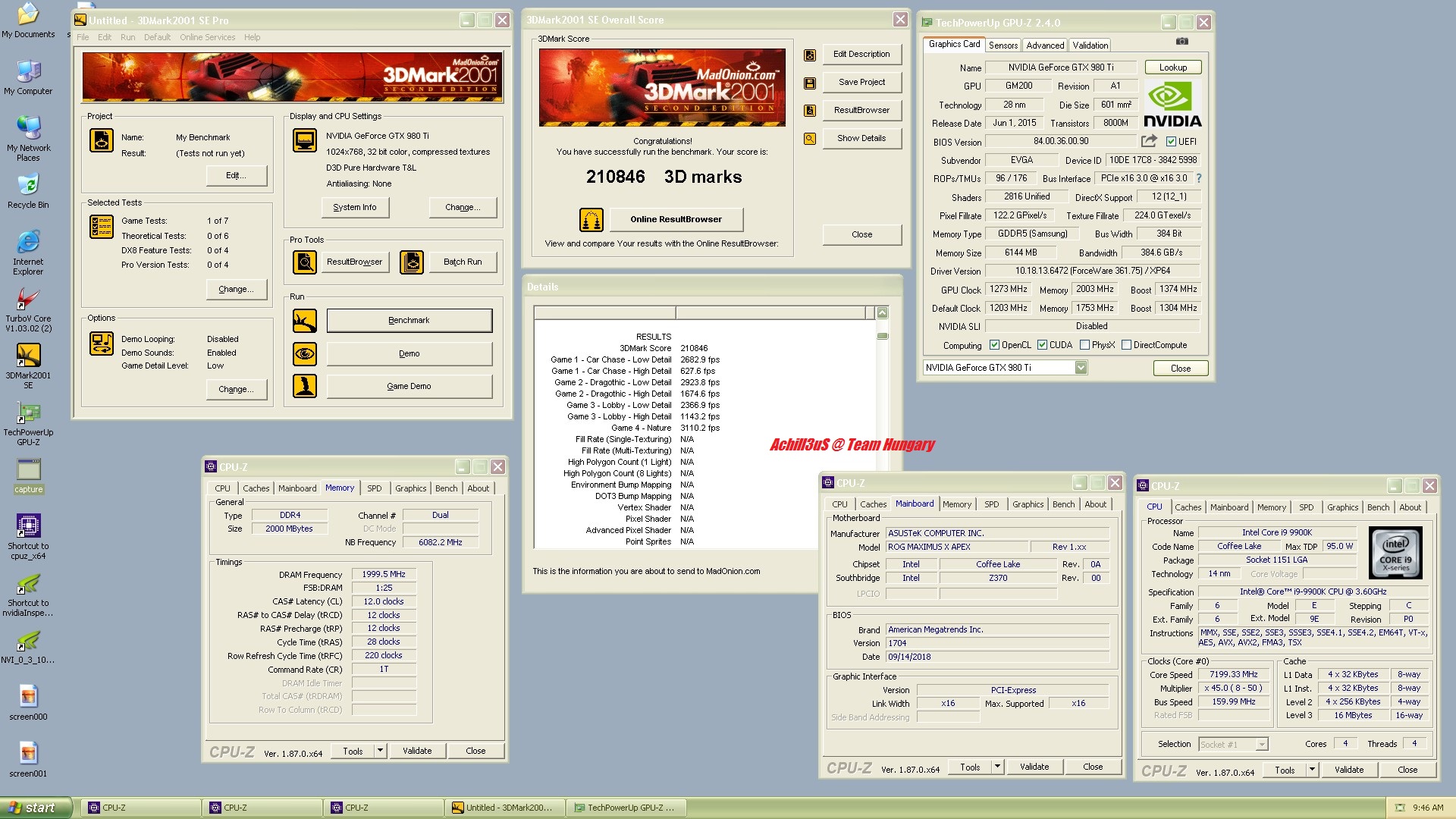1456x819 pixels.
Task: Toggle the PhysX checkbox
Action: pyautogui.click(x=1084, y=345)
